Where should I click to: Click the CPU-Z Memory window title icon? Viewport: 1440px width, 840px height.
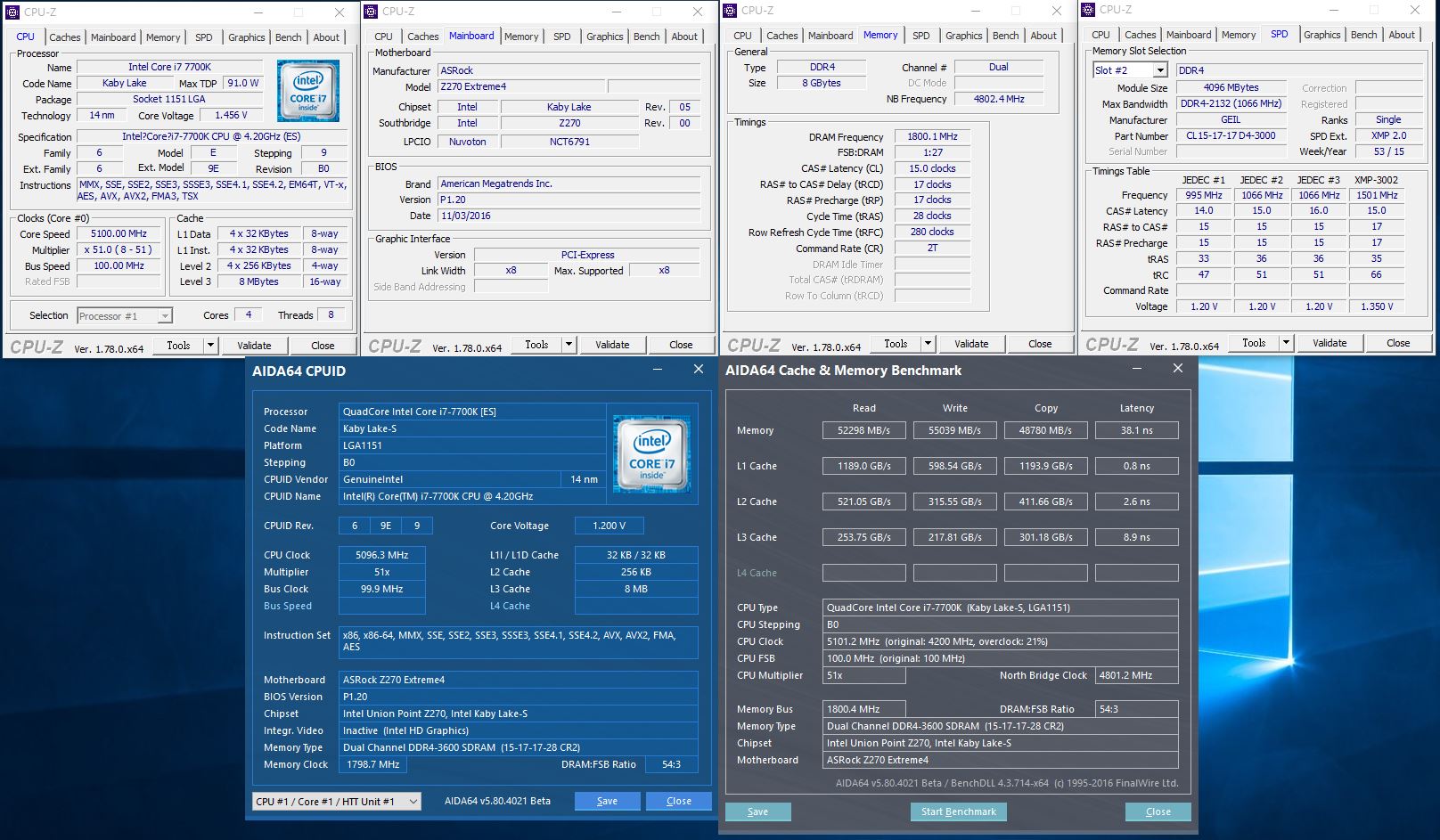point(730,11)
